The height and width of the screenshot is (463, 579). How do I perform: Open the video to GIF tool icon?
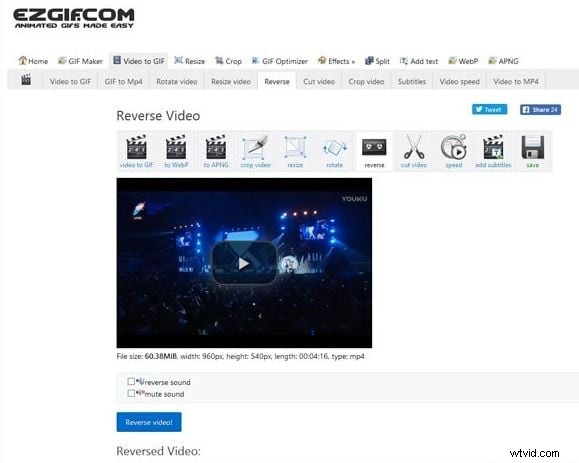pyautogui.click(x=137, y=151)
